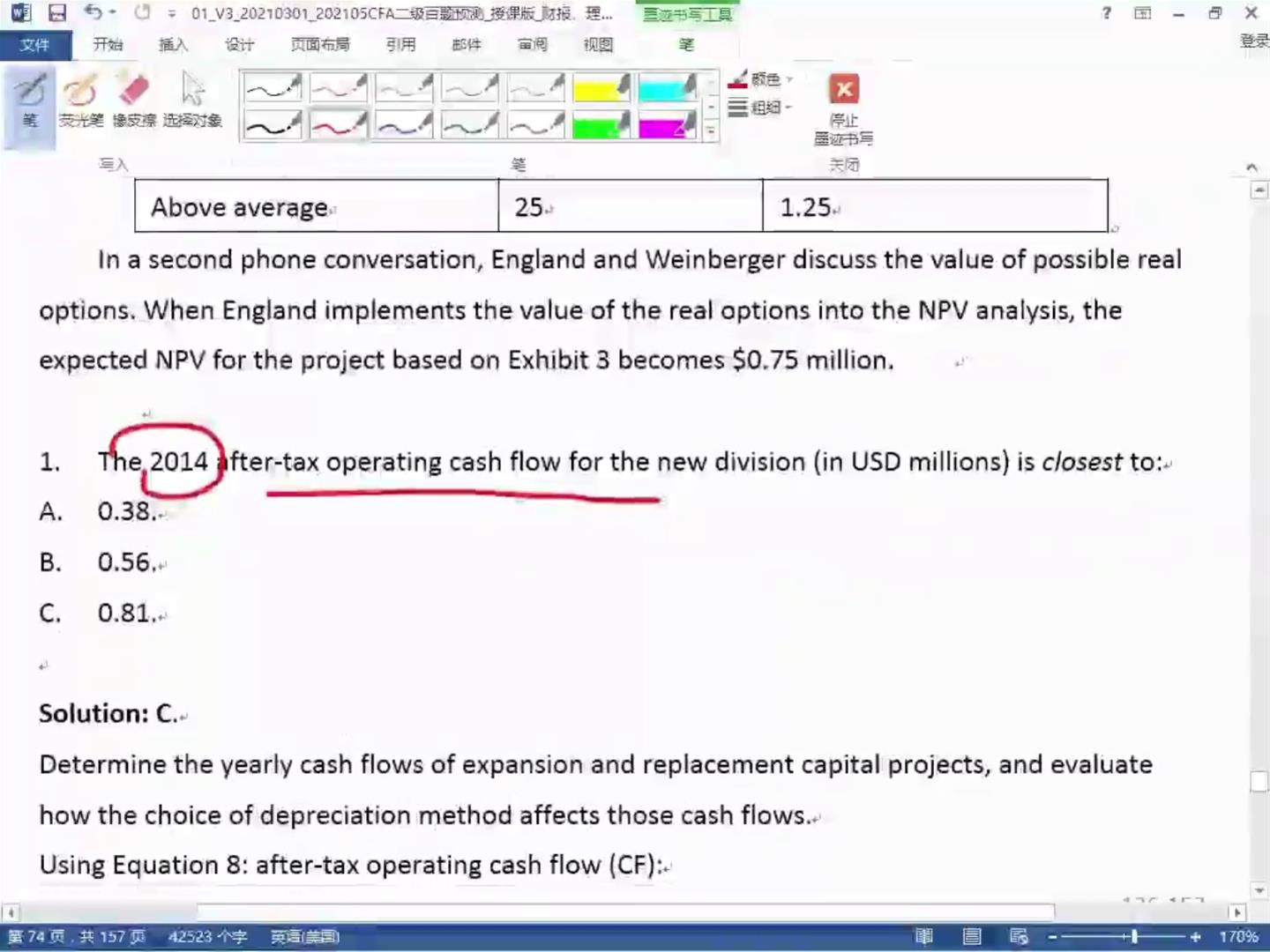This screenshot has width=1270, height=952.
Task: Switch to the 开始 (Home) tab
Action: (x=108, y=44)
